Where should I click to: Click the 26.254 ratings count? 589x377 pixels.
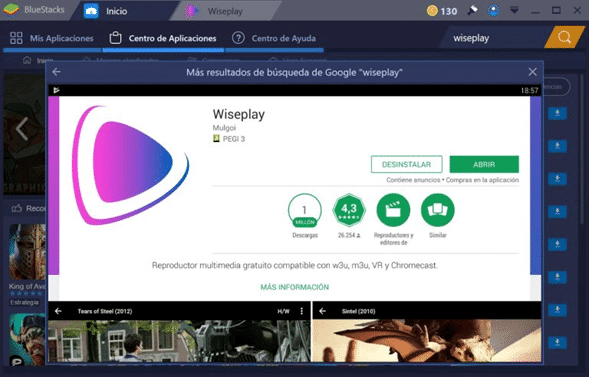(349, 235)
